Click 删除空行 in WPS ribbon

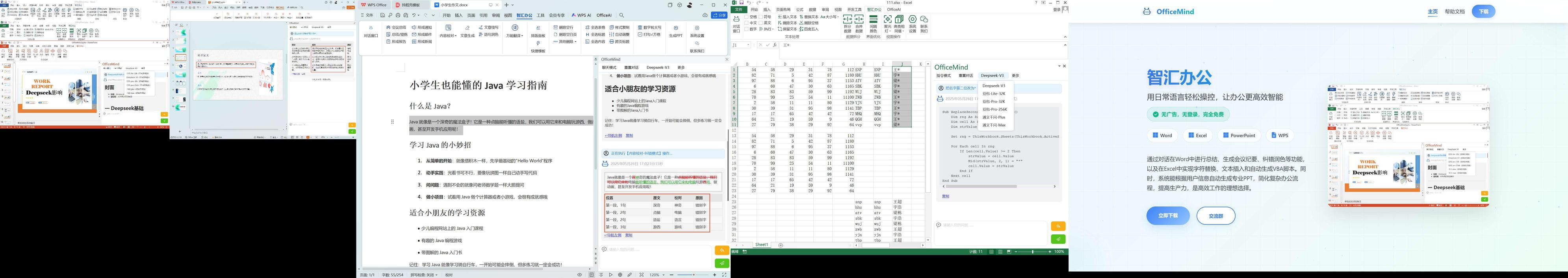pyautogui.click(x=564, y=28)
